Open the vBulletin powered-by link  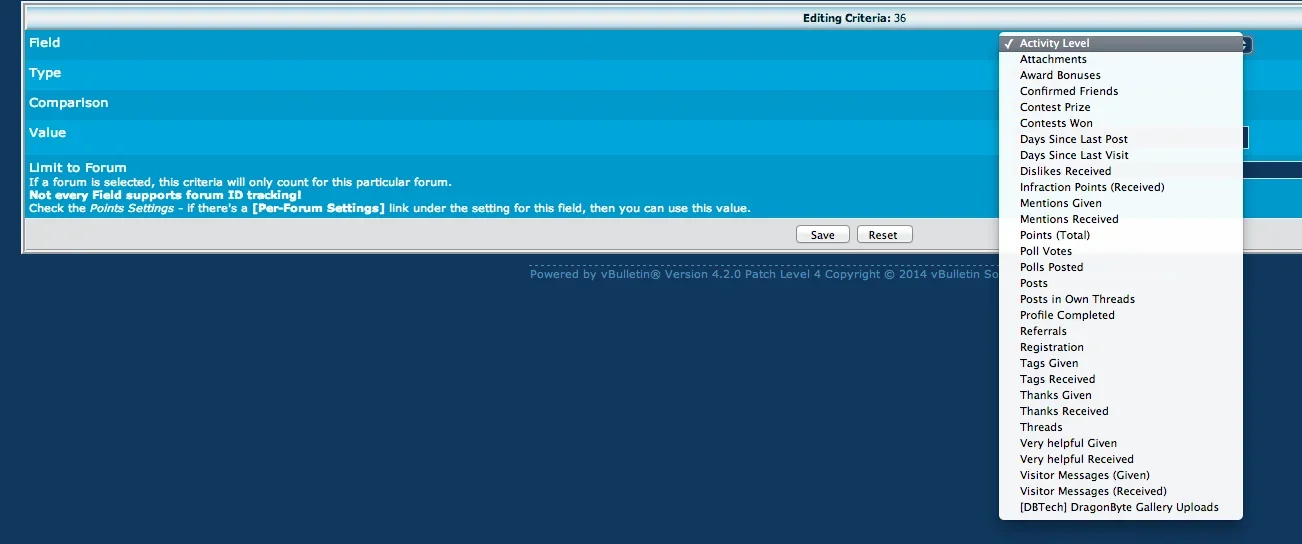pyautogui.click(x=765, y=274)
